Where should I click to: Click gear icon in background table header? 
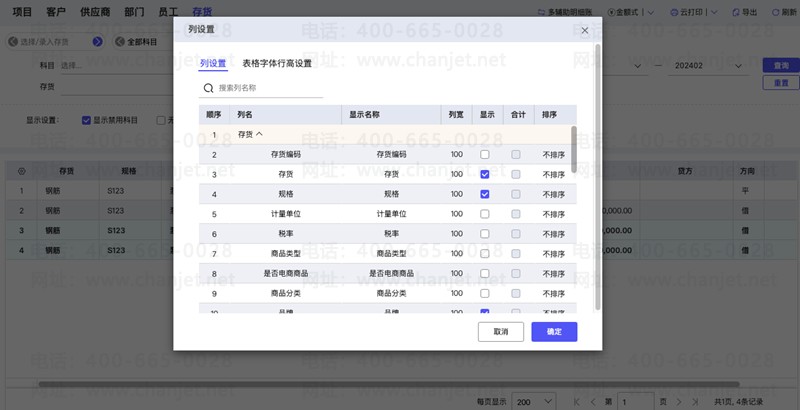(x=21, y=171)
